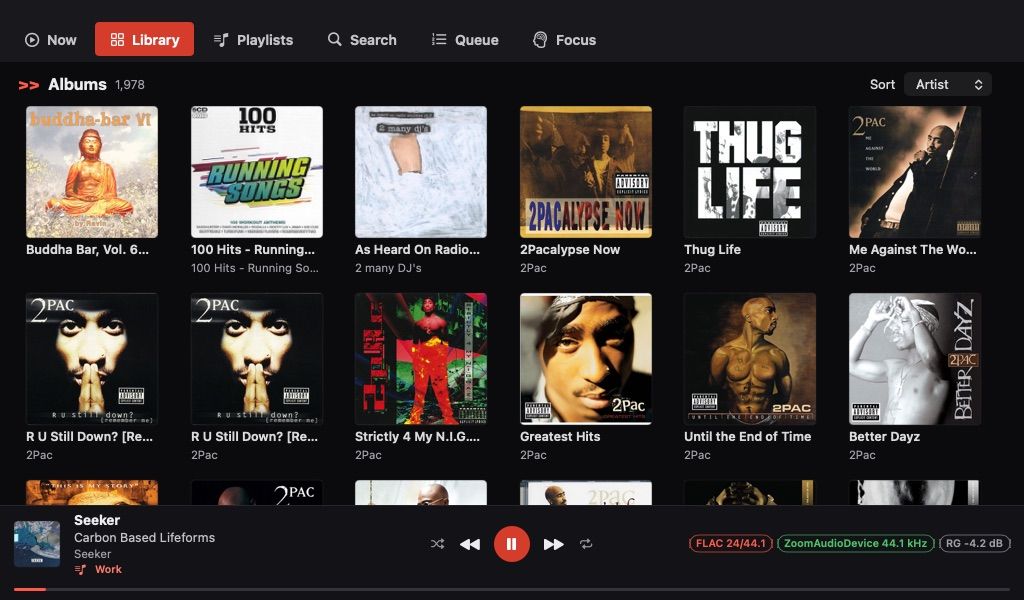Screen dimensions: 1024x600
Task: Open the Playlists tab
Action: click(x=253, y=40)
